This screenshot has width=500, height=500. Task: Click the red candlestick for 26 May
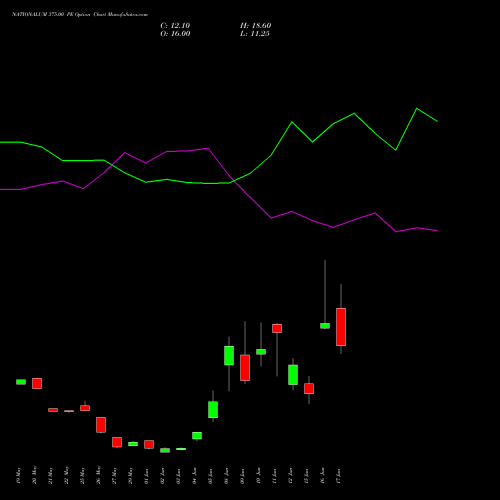(x=101, y=425)
